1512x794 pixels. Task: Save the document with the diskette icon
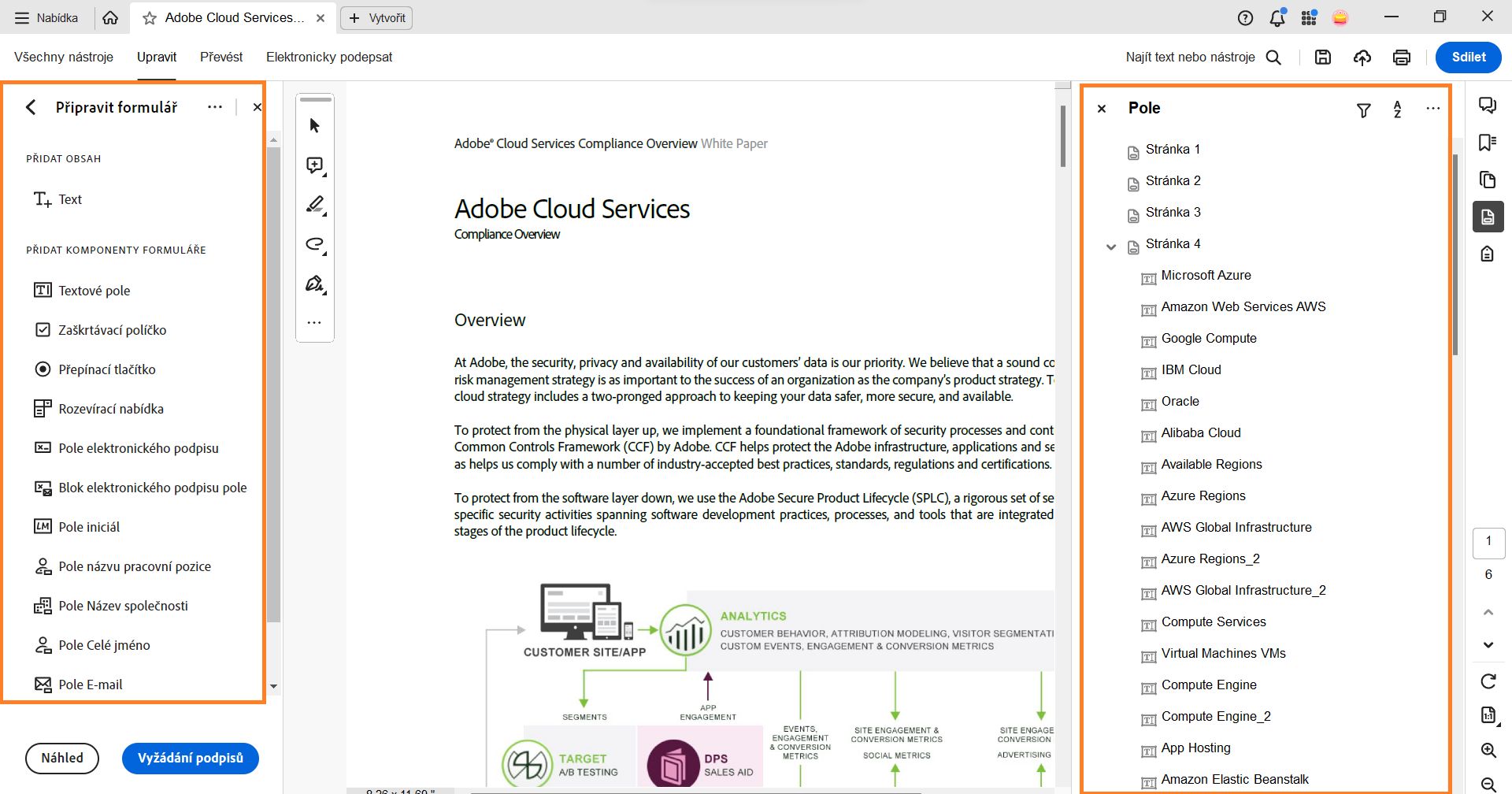point(1323,57)
